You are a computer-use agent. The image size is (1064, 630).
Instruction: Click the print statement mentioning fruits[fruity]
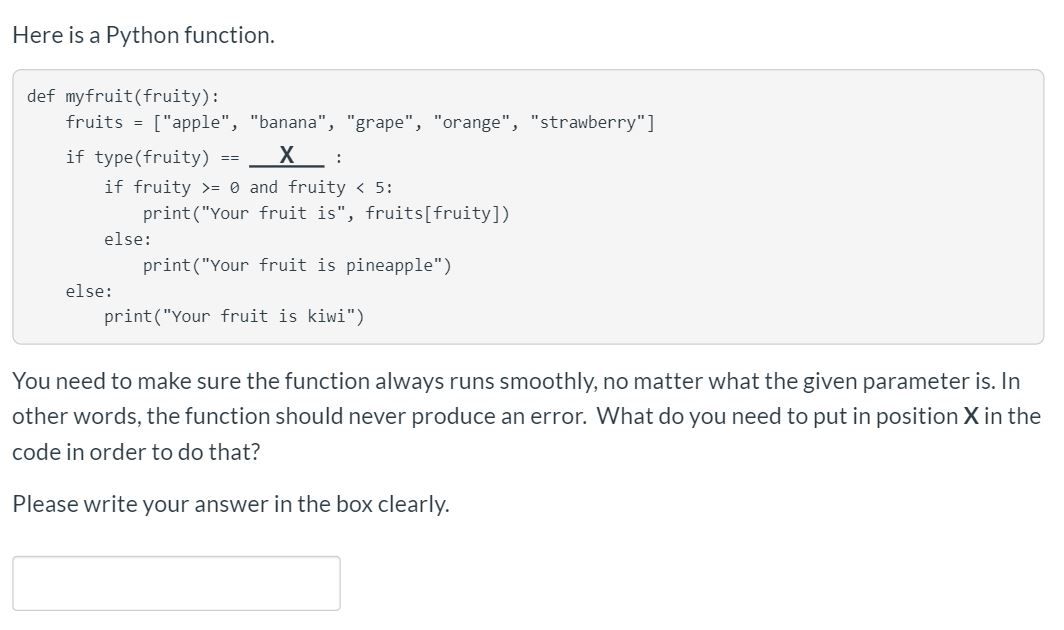click(x=325, y=212)
